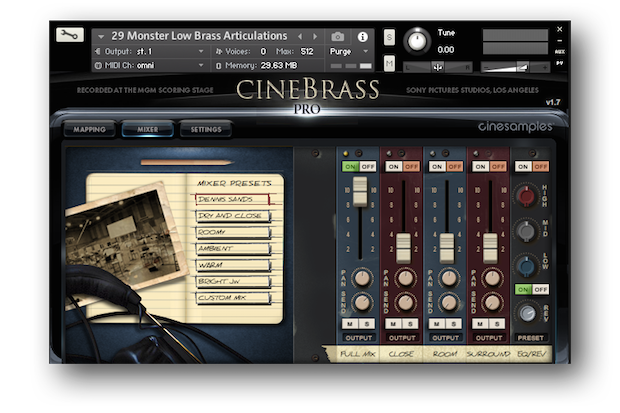Open the Purge dropdown menu
This screenshot has width=620, height=413.
tap(349, 51)
